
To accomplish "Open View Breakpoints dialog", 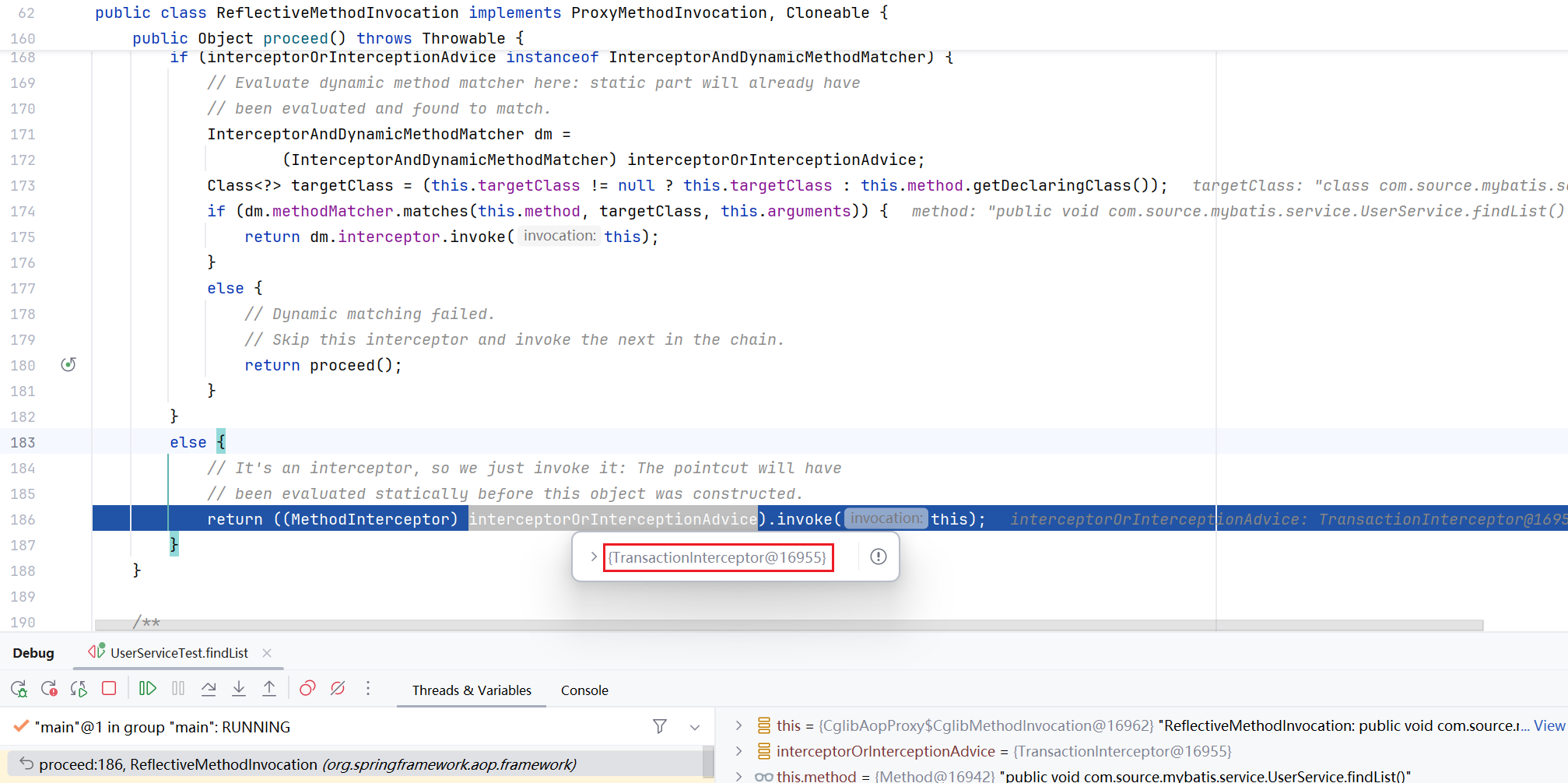I will (307, 689).
